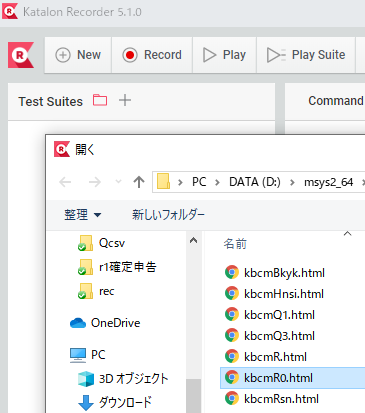This screenshot has height=413, width=365.
Task: Click the Katalon Recorder logo in the toolbar
Action: (21, 55)
